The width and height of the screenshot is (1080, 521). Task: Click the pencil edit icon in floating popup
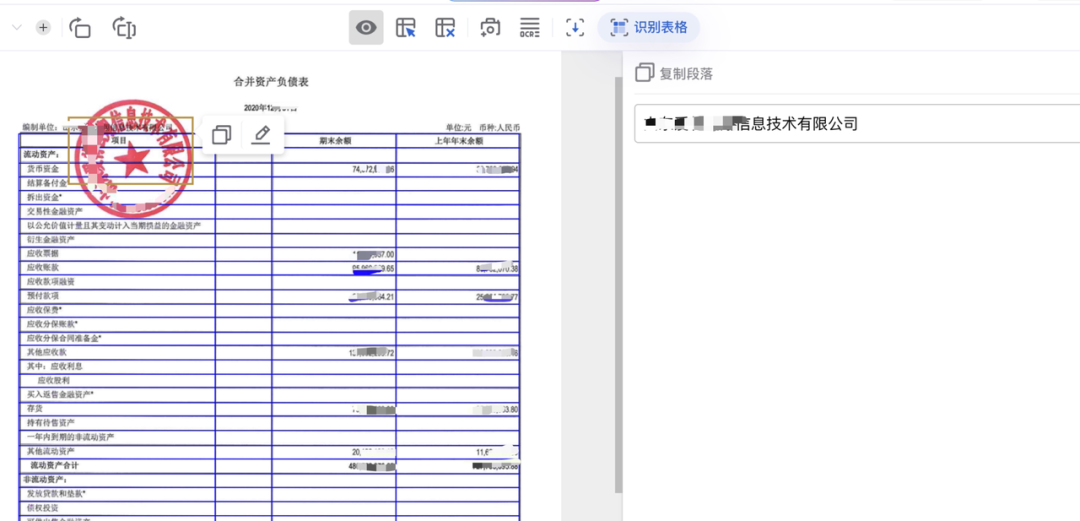tap(260, 135)
